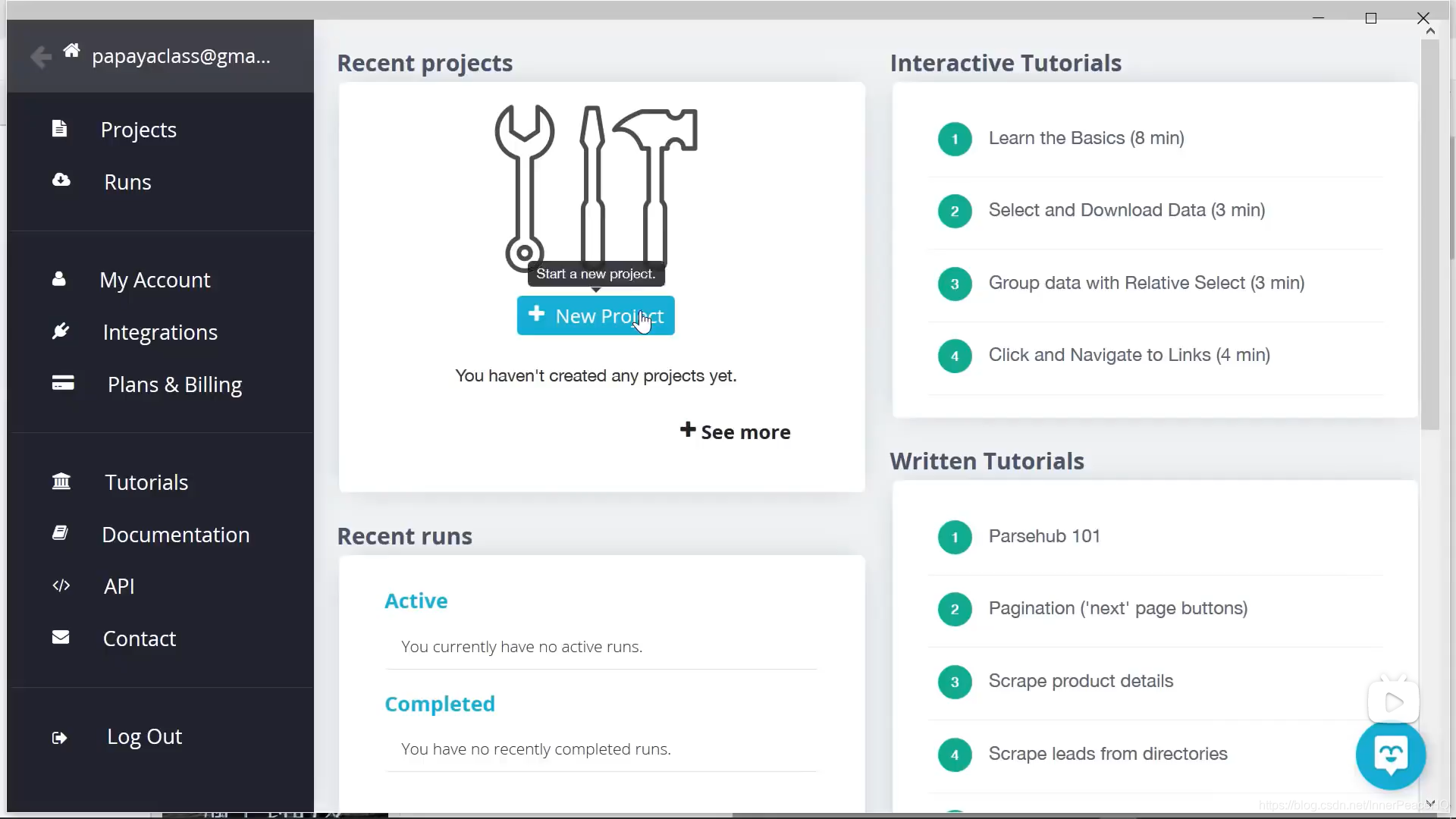Click the Projects document icon
Screen dimensions: 1456x819
click(x=59, y=129)
